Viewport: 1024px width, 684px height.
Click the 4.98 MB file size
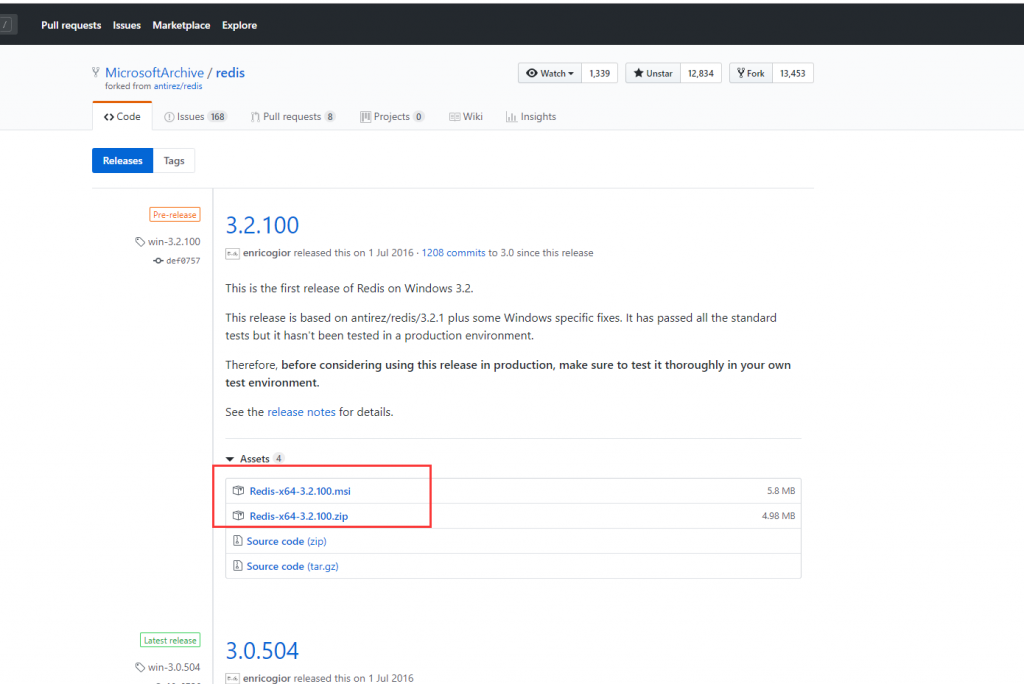point(778,516)
